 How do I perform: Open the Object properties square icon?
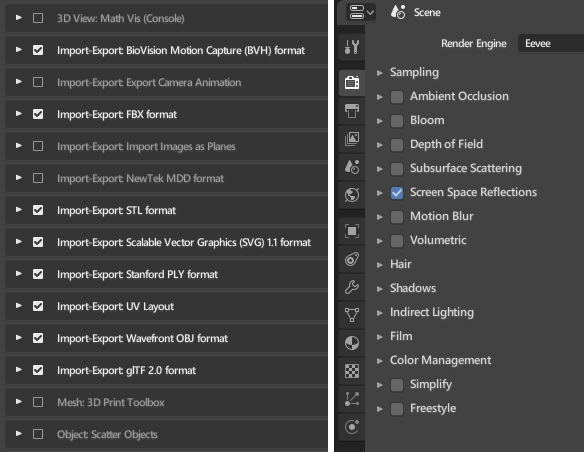(352, 231)
